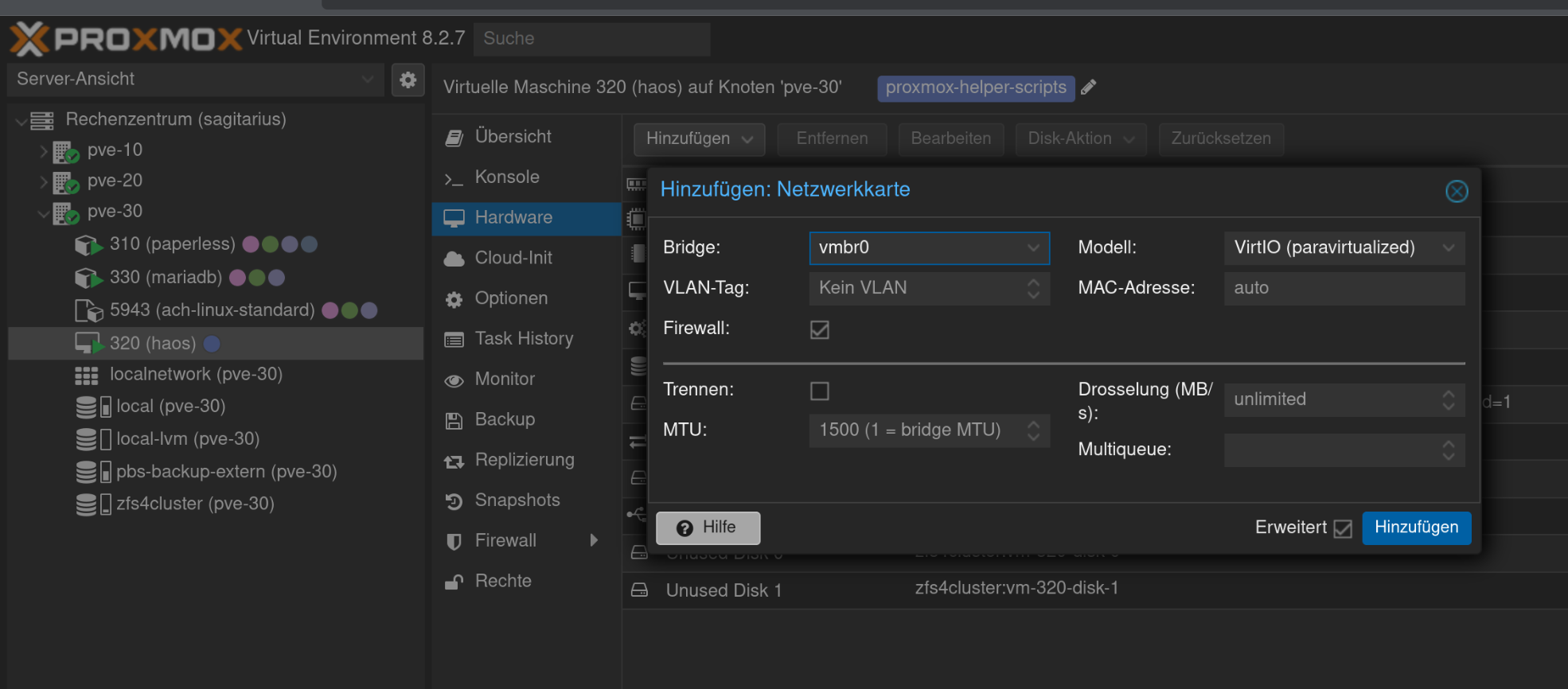1568x689 pixels.
Task: Click the pve-20 node icon
Action: (66, 182)
